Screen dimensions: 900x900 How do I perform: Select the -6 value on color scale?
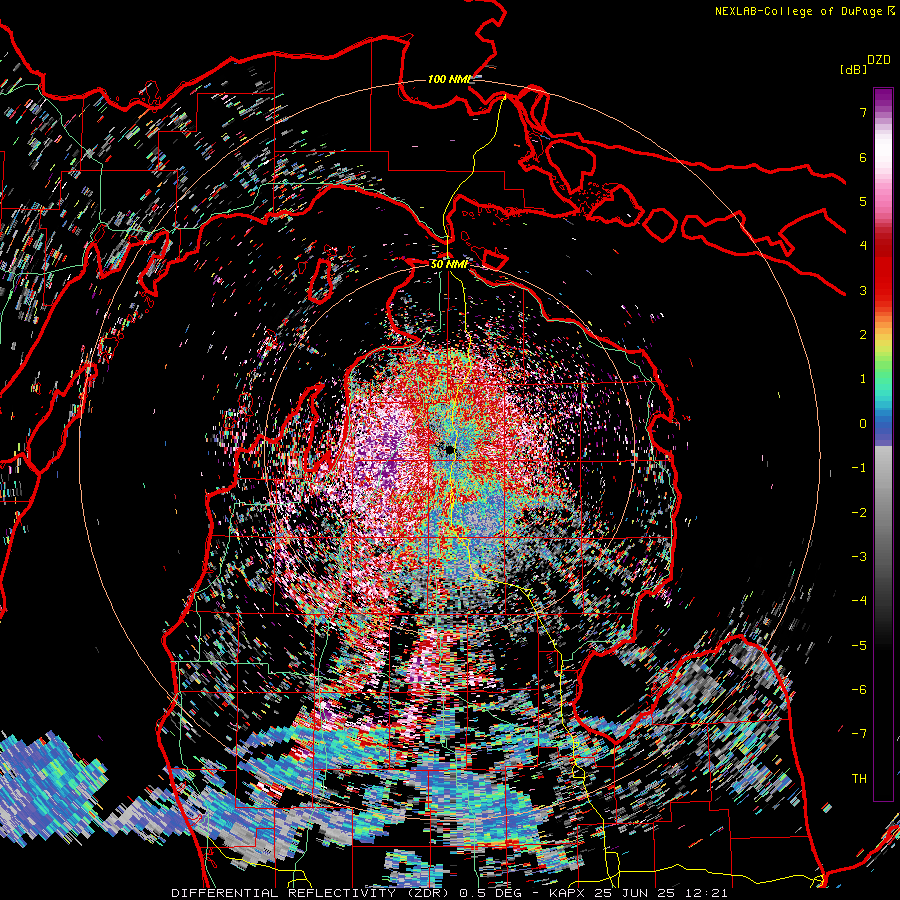point(859,690)
